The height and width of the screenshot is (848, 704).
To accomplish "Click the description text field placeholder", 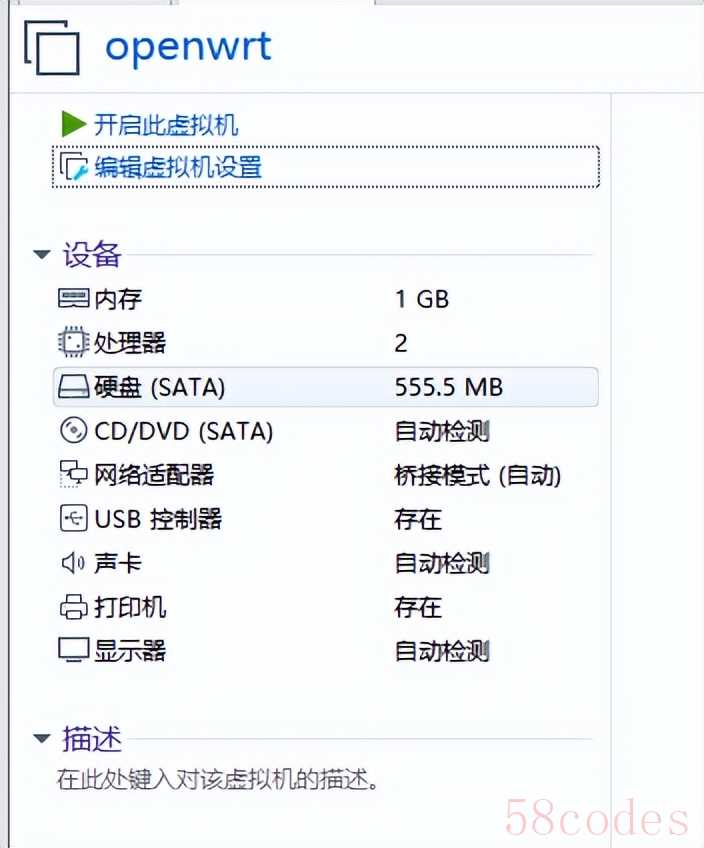I will [x=217, y=779].
